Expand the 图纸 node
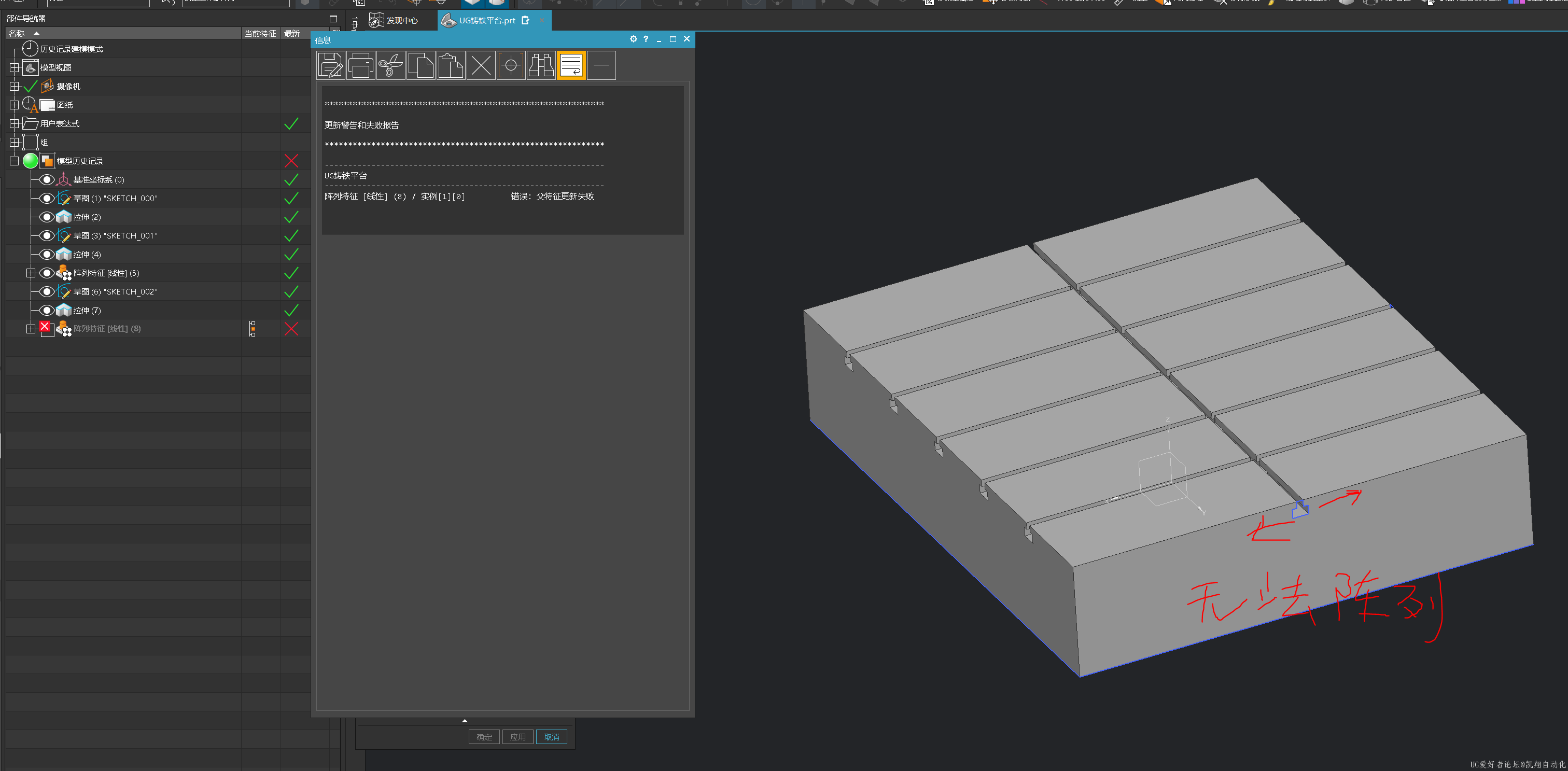Screen dimensions: 1568x771 pyautogui.click(x=15, y=105)
